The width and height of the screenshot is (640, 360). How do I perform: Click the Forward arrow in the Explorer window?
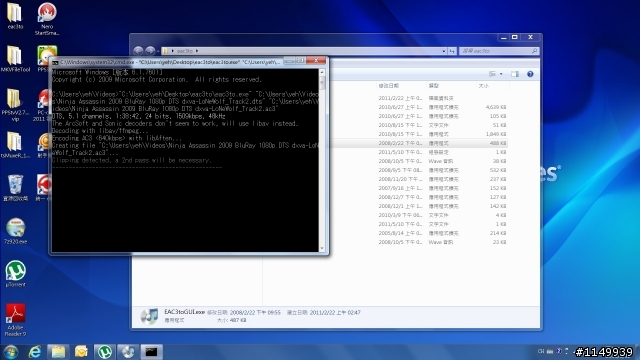pyautogui.click(x=150, y=51)
